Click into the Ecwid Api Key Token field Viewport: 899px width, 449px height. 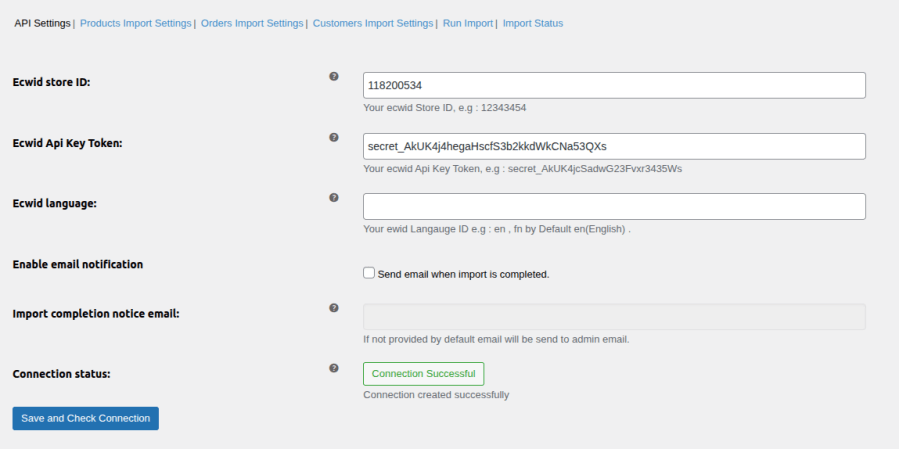tap(613, 146)
